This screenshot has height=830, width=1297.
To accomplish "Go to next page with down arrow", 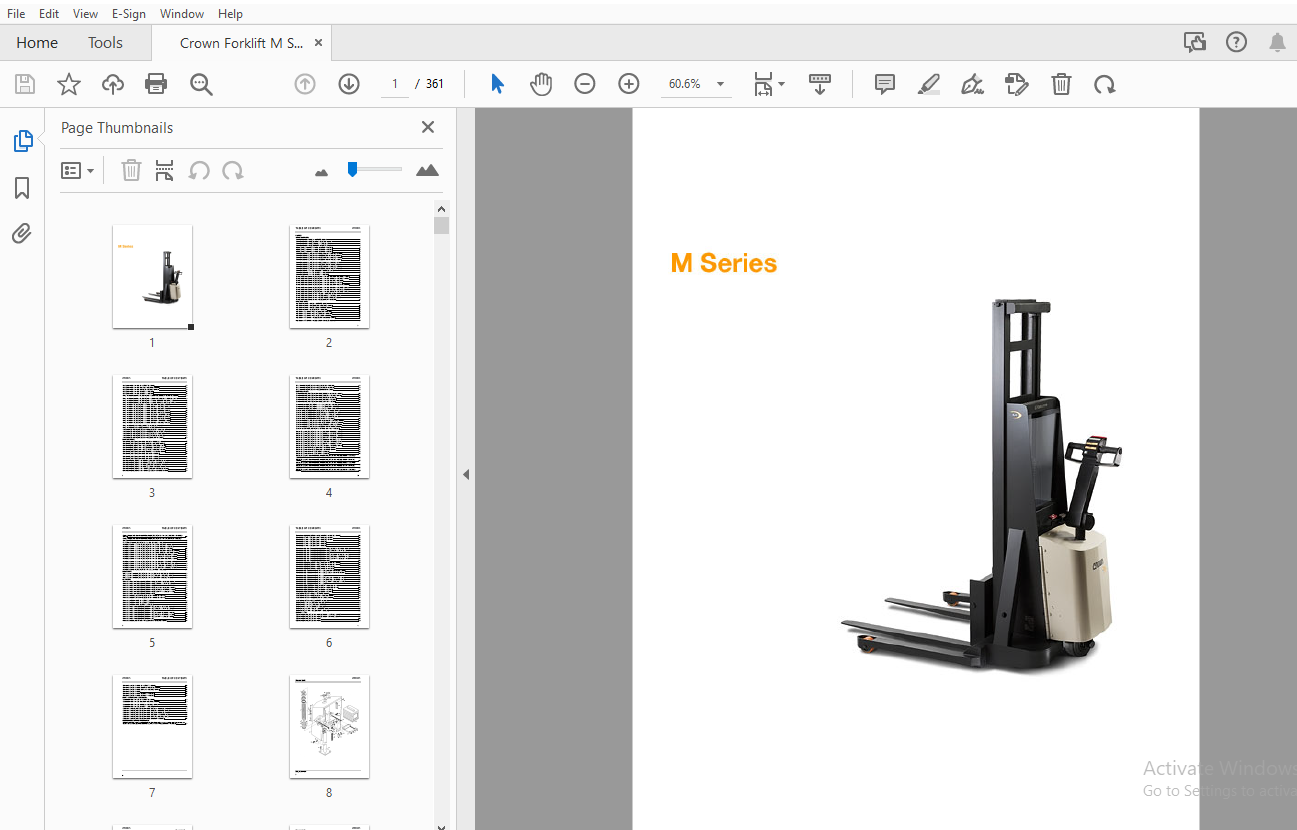I will (349, 84).
